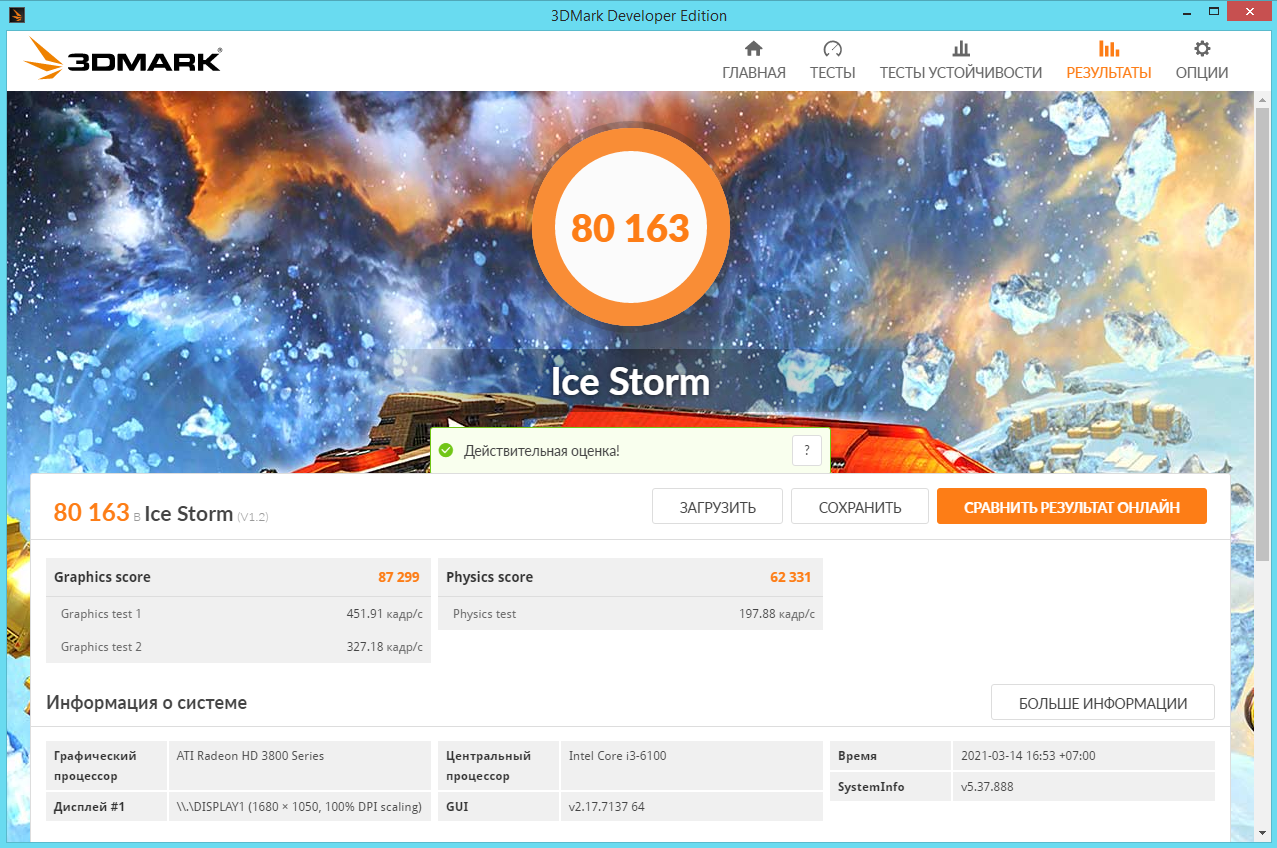
Task: Click the DISPLAY1 1680 × 1050 value
Action: [x=299, y=807]
